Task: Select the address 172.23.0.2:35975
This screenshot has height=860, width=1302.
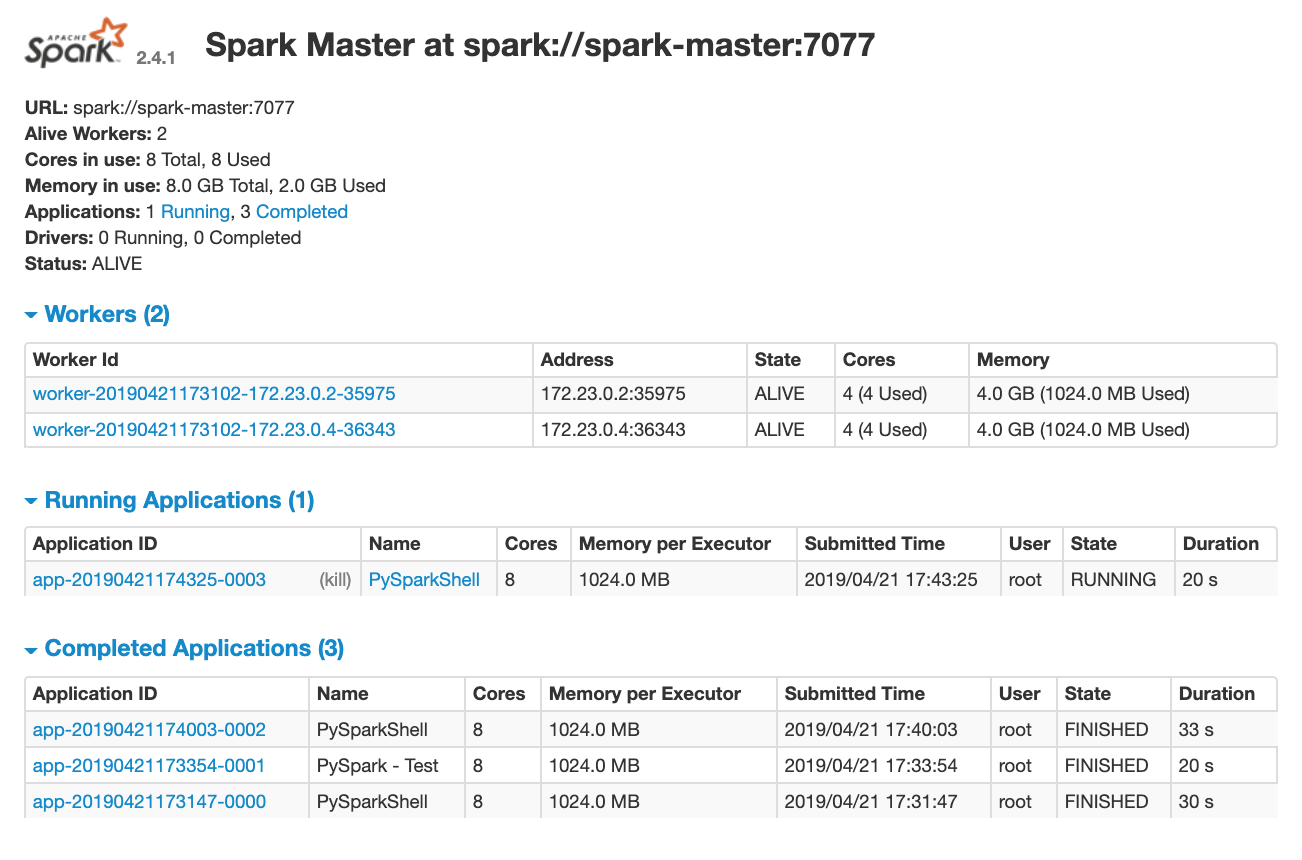Action: pyautogui.click(x=613, y=394)
